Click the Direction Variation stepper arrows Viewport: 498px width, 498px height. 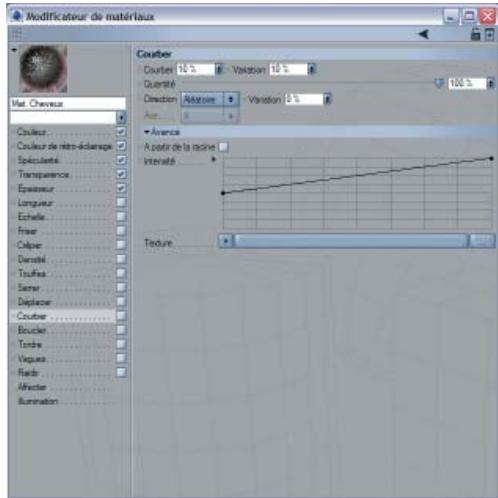[327, 99]
